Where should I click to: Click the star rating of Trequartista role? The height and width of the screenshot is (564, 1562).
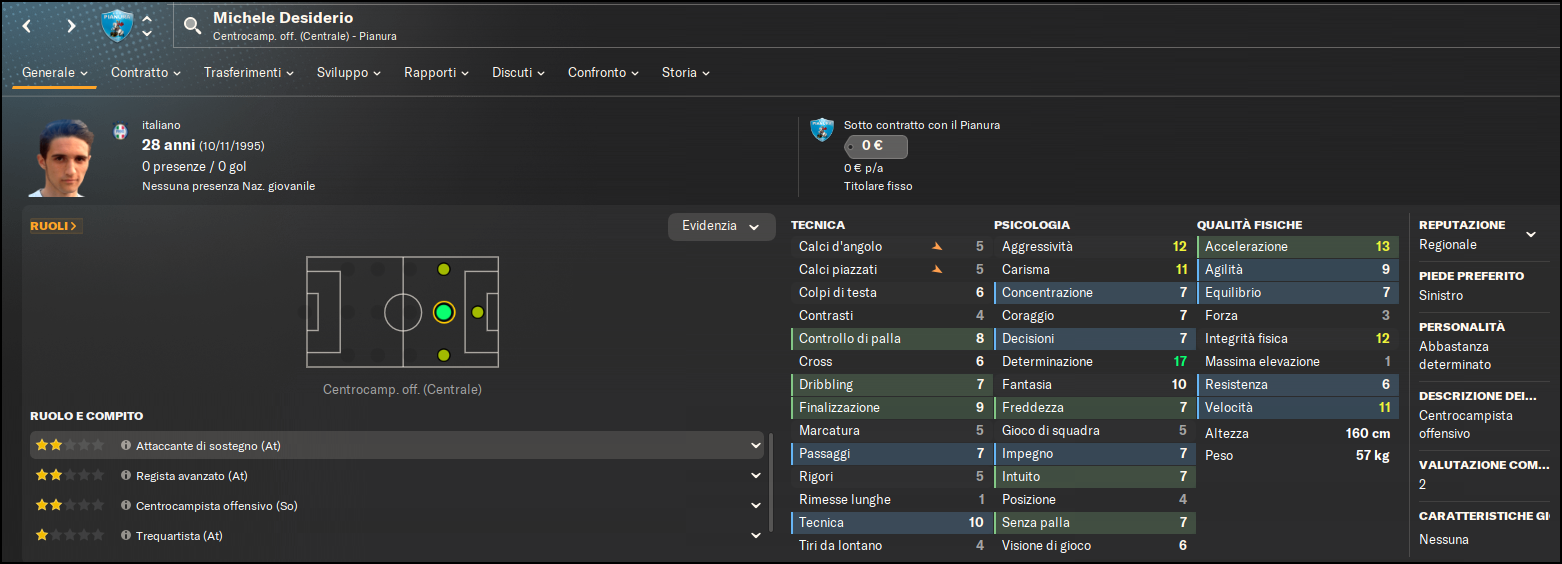(70, 536)
